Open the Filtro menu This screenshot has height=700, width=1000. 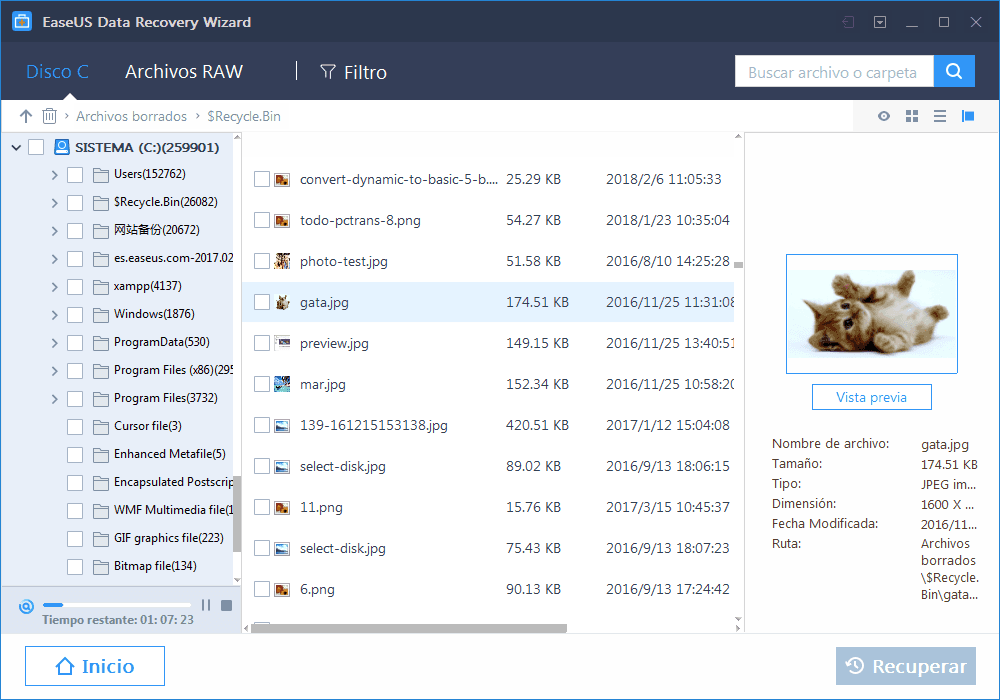[x=353, y=71]
